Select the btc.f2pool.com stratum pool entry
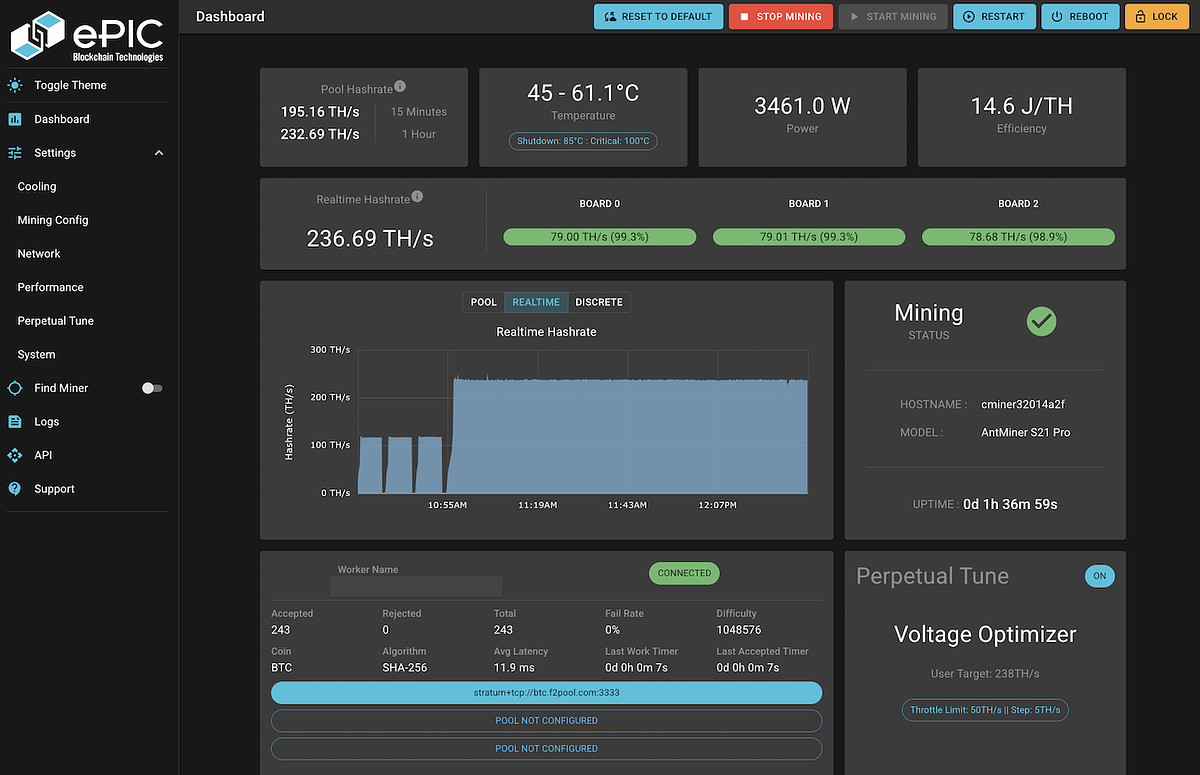 546,692
